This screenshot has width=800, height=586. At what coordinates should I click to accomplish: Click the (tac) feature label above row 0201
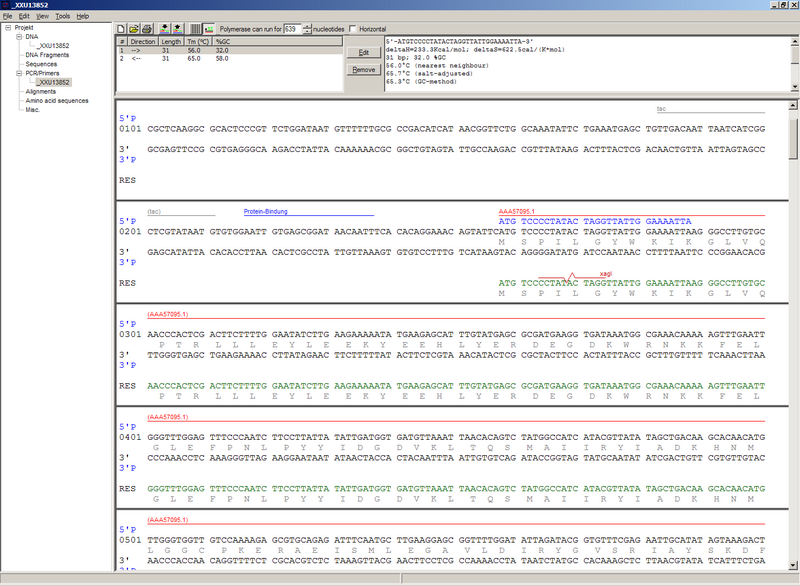(154, 212)
